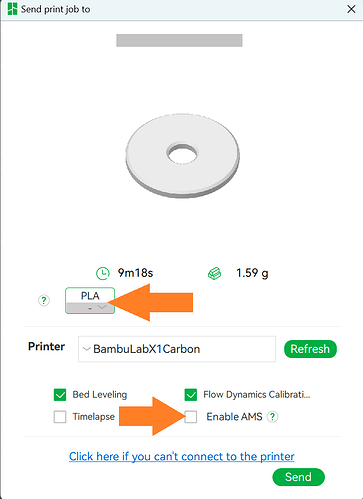Click the Refresh button
363x499 pixels.
310,349
